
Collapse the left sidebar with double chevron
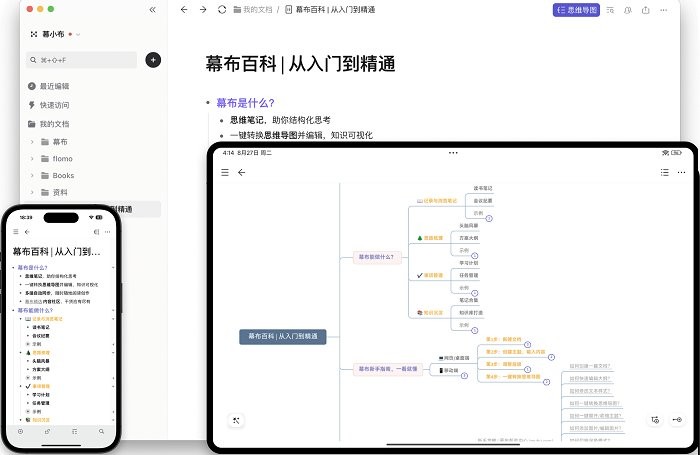pyautogui.click(x=152, y=9)
